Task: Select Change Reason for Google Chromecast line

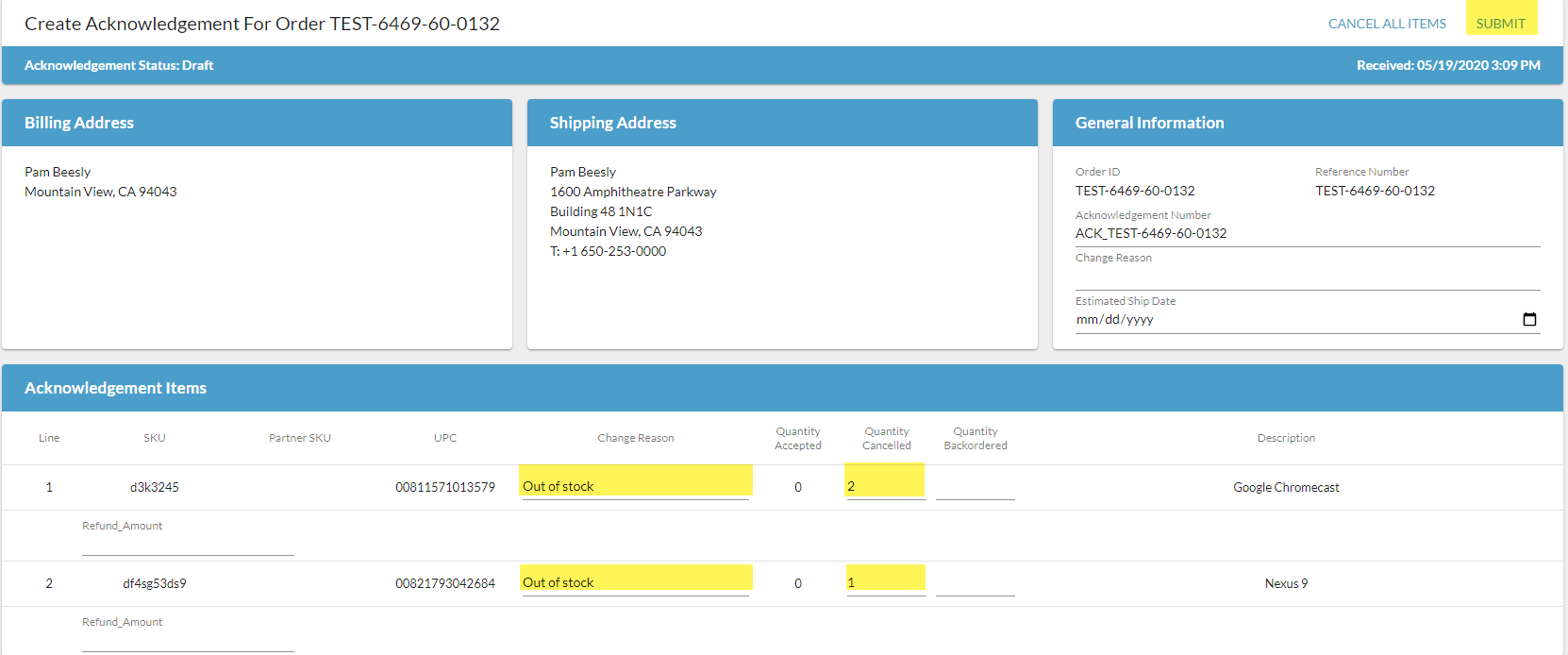Action: (x=635, y=486)
